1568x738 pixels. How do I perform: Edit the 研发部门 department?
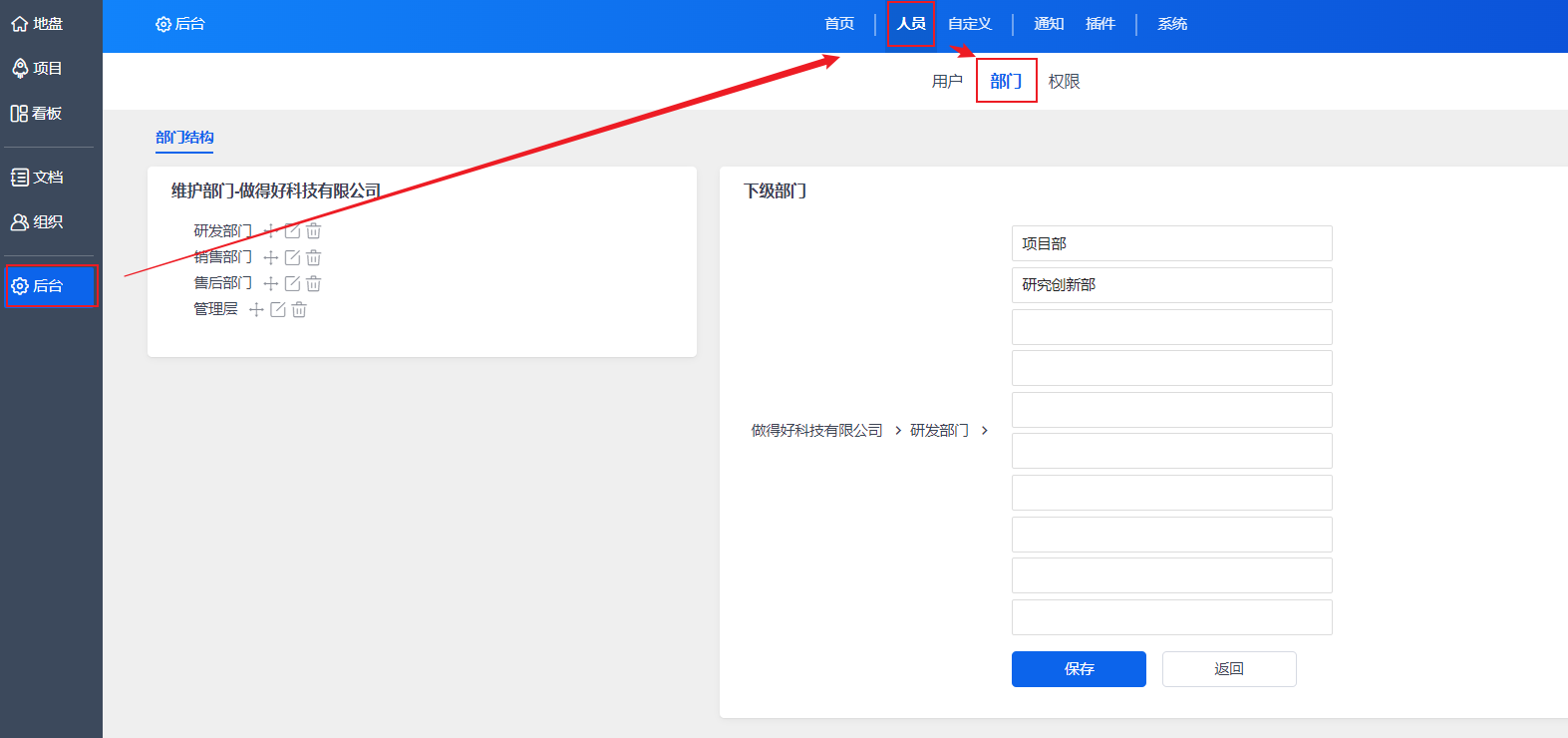[x=292, y=231]
